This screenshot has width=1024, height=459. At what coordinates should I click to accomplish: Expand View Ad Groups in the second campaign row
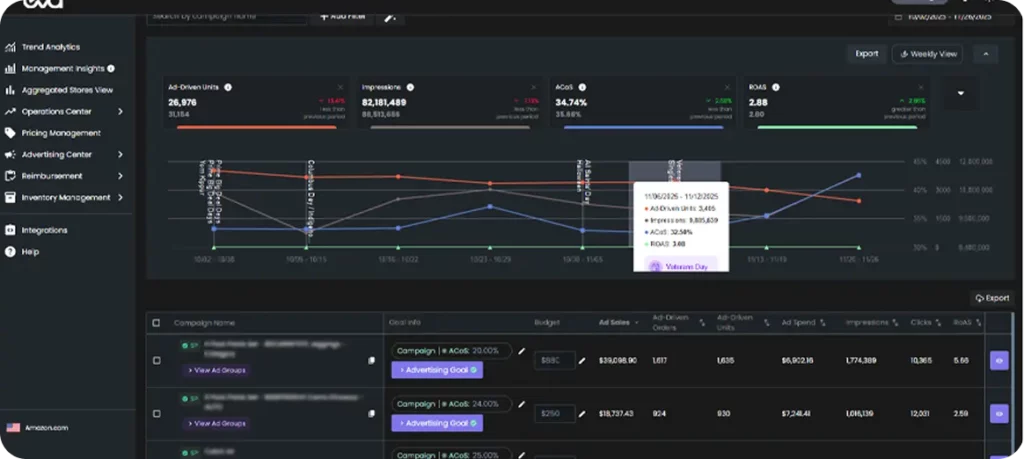[216, 423]
